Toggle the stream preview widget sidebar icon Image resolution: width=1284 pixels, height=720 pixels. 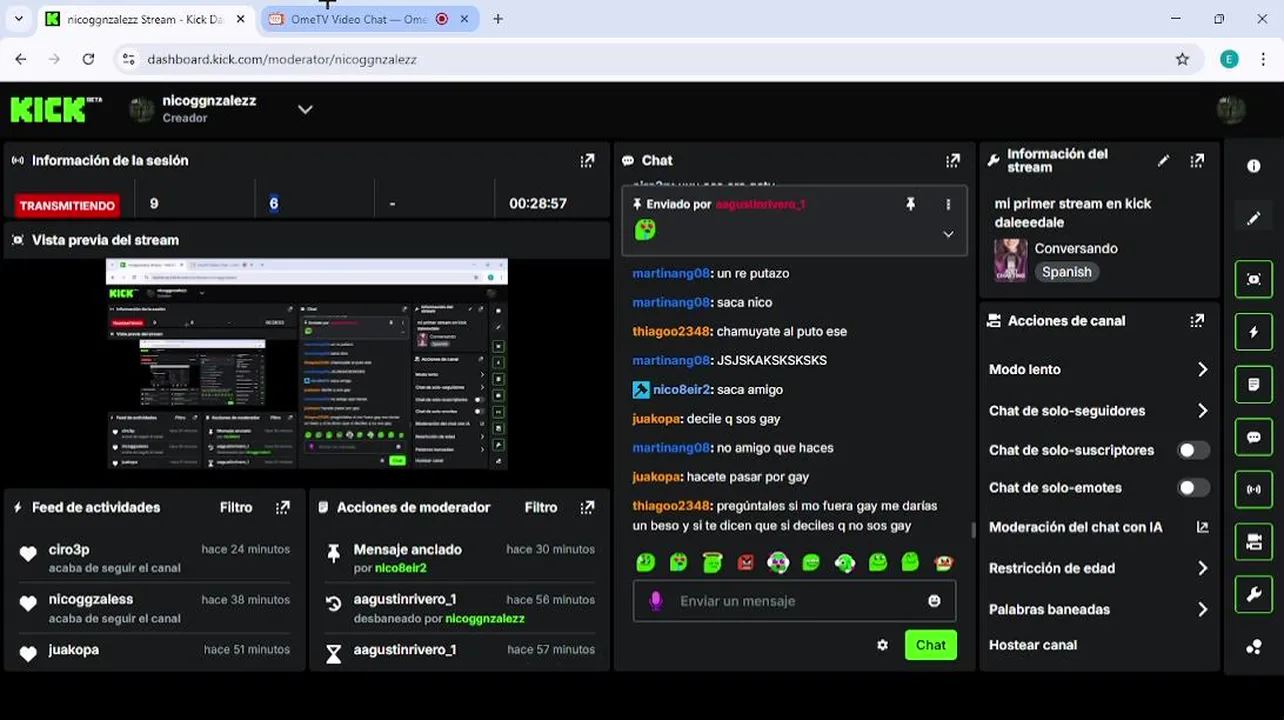pos(1254,279)
